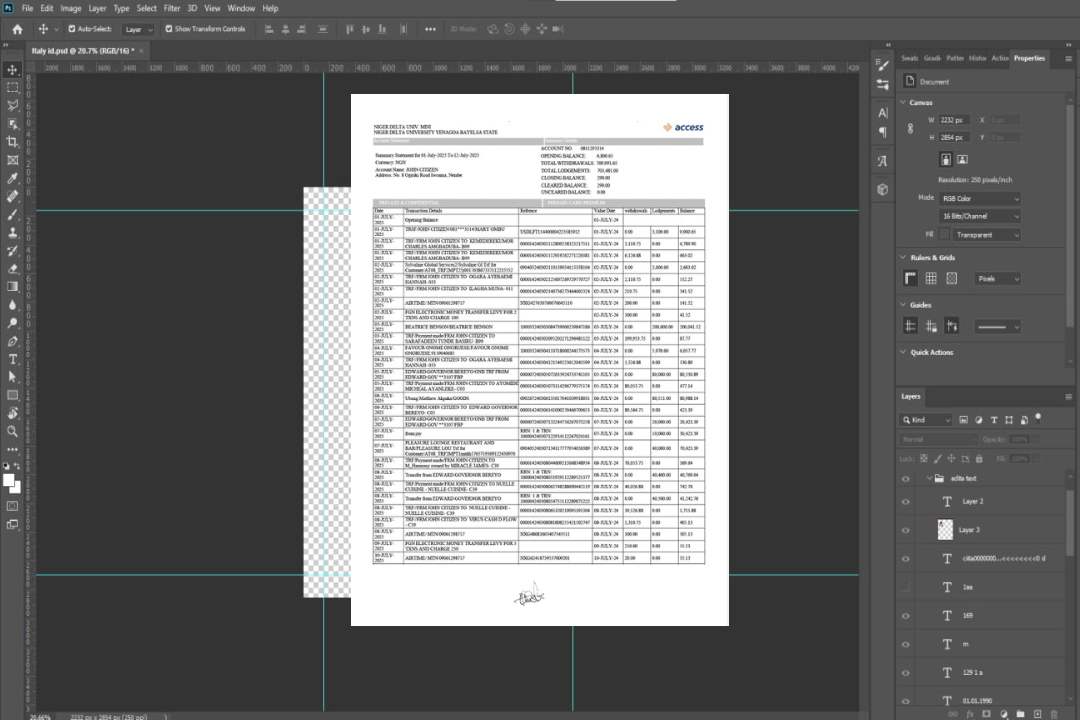Show the hidden 1aa text layer
Screen dimensions: 1080x720
coord(906,587)
